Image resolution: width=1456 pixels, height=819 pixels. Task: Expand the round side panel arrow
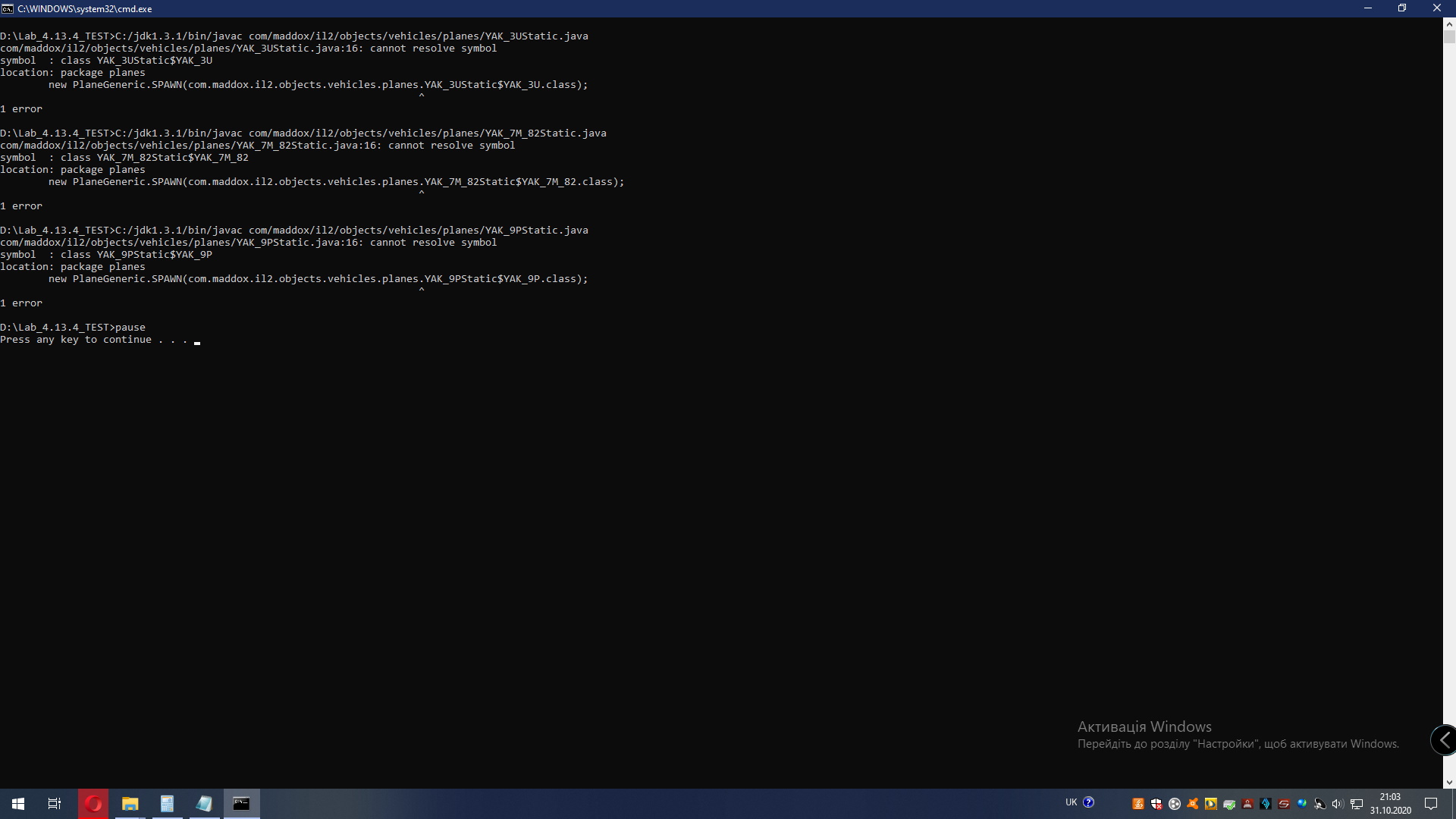[1444, 740]
